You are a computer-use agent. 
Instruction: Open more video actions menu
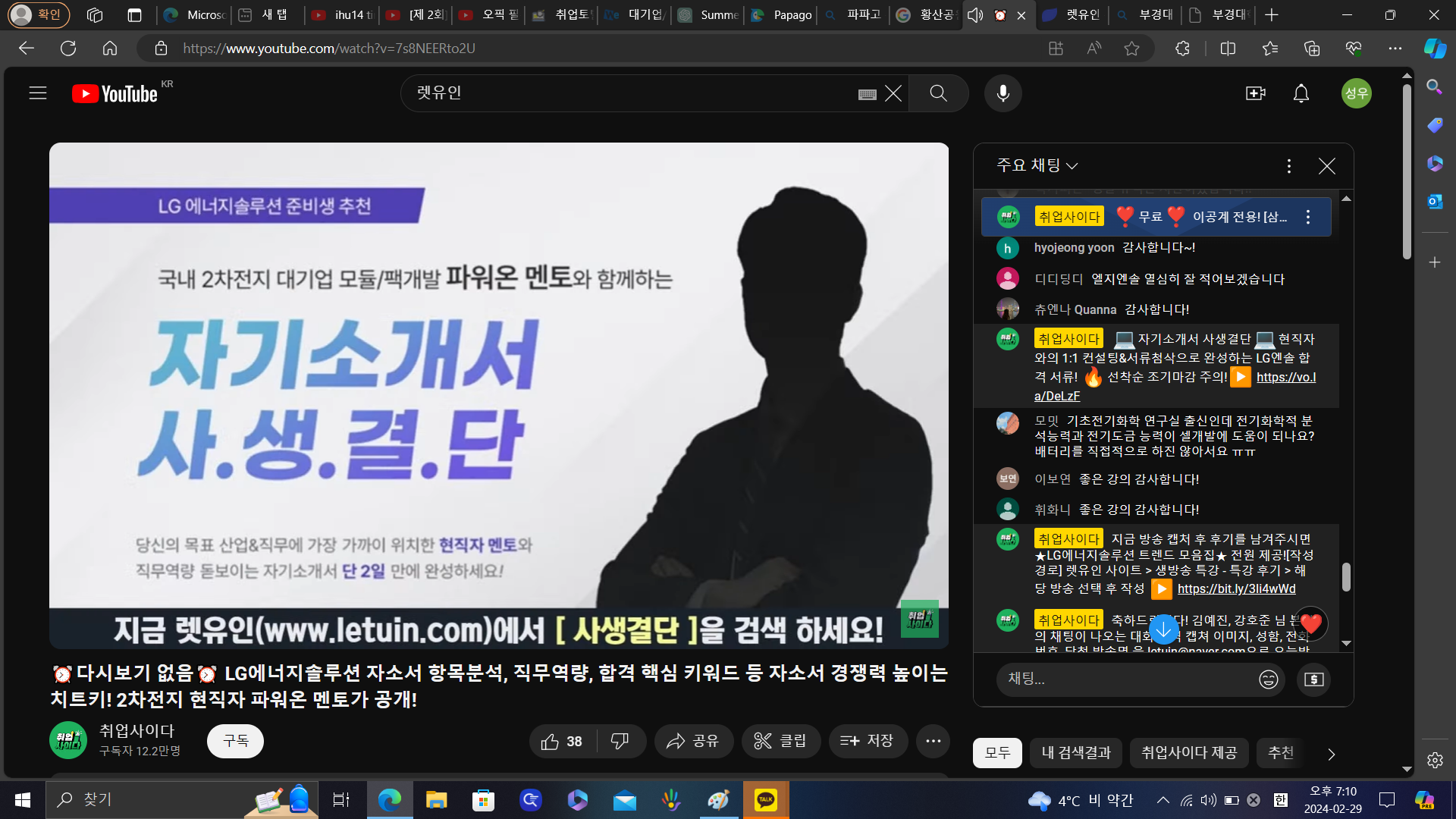[933, 741]
